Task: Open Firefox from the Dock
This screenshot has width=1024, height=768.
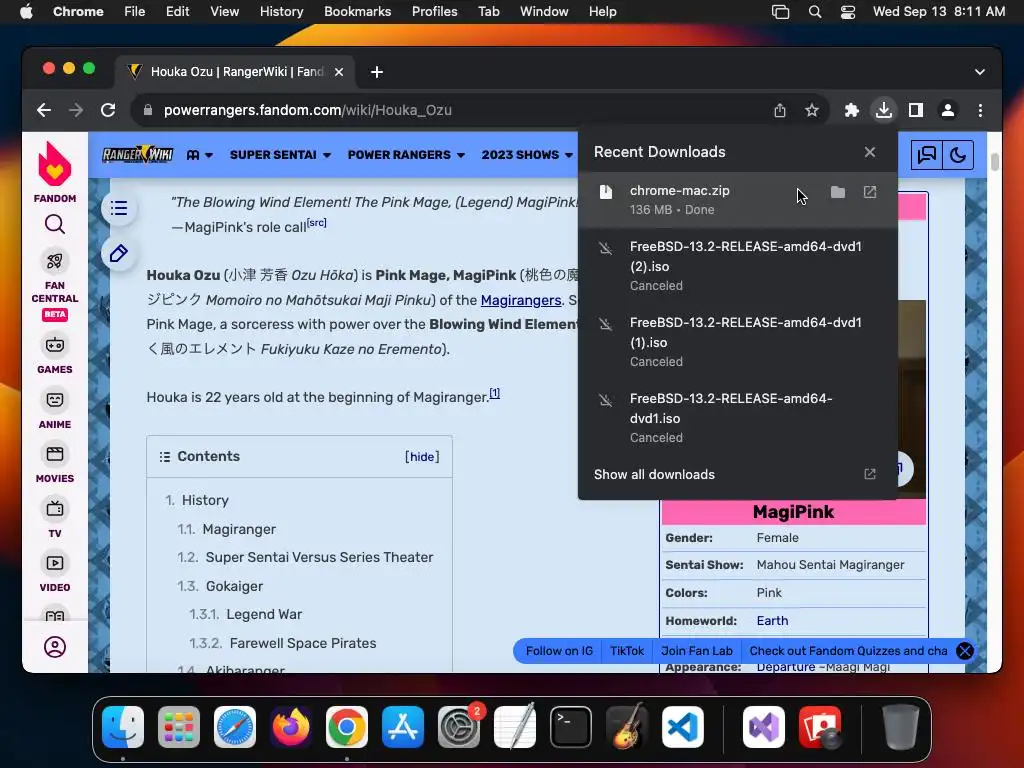Action: tap(291, 727)
